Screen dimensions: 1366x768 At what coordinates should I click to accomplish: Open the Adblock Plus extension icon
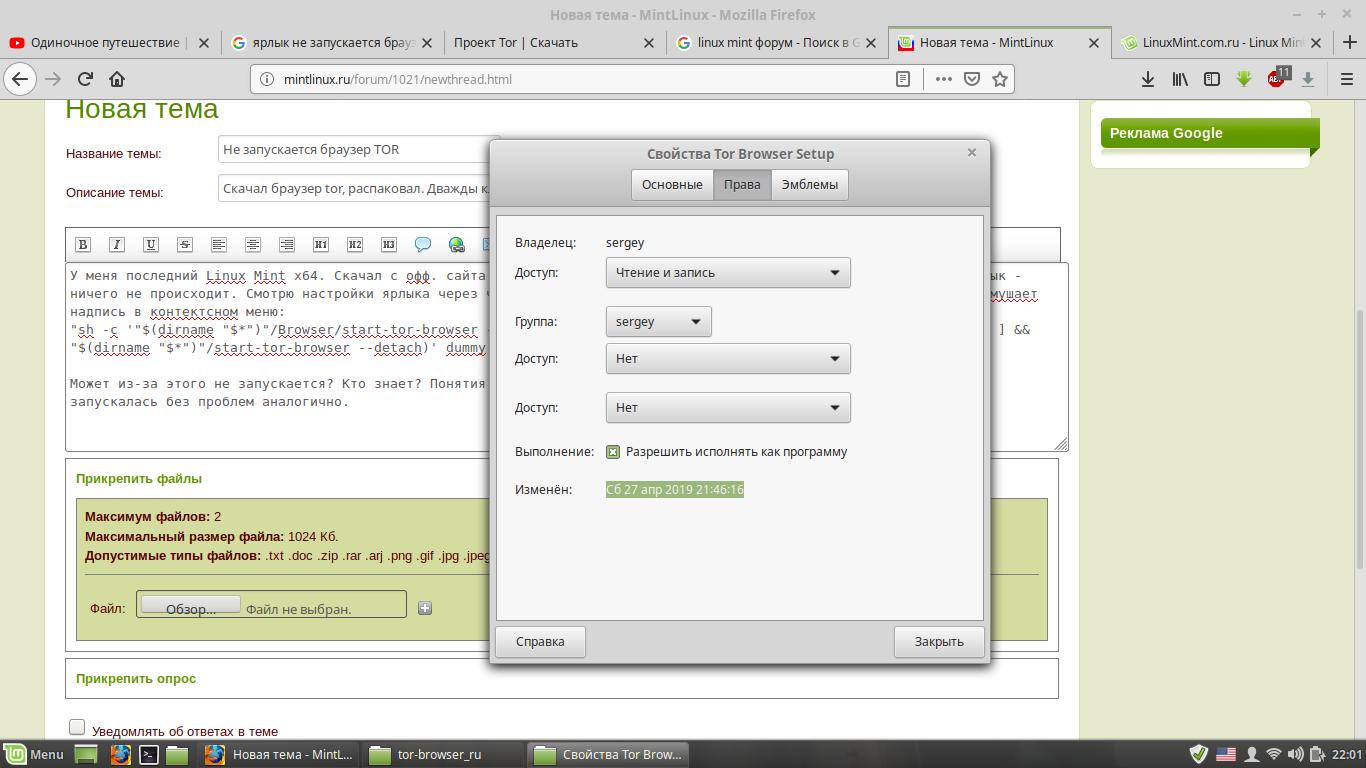tap(1276, 79)
